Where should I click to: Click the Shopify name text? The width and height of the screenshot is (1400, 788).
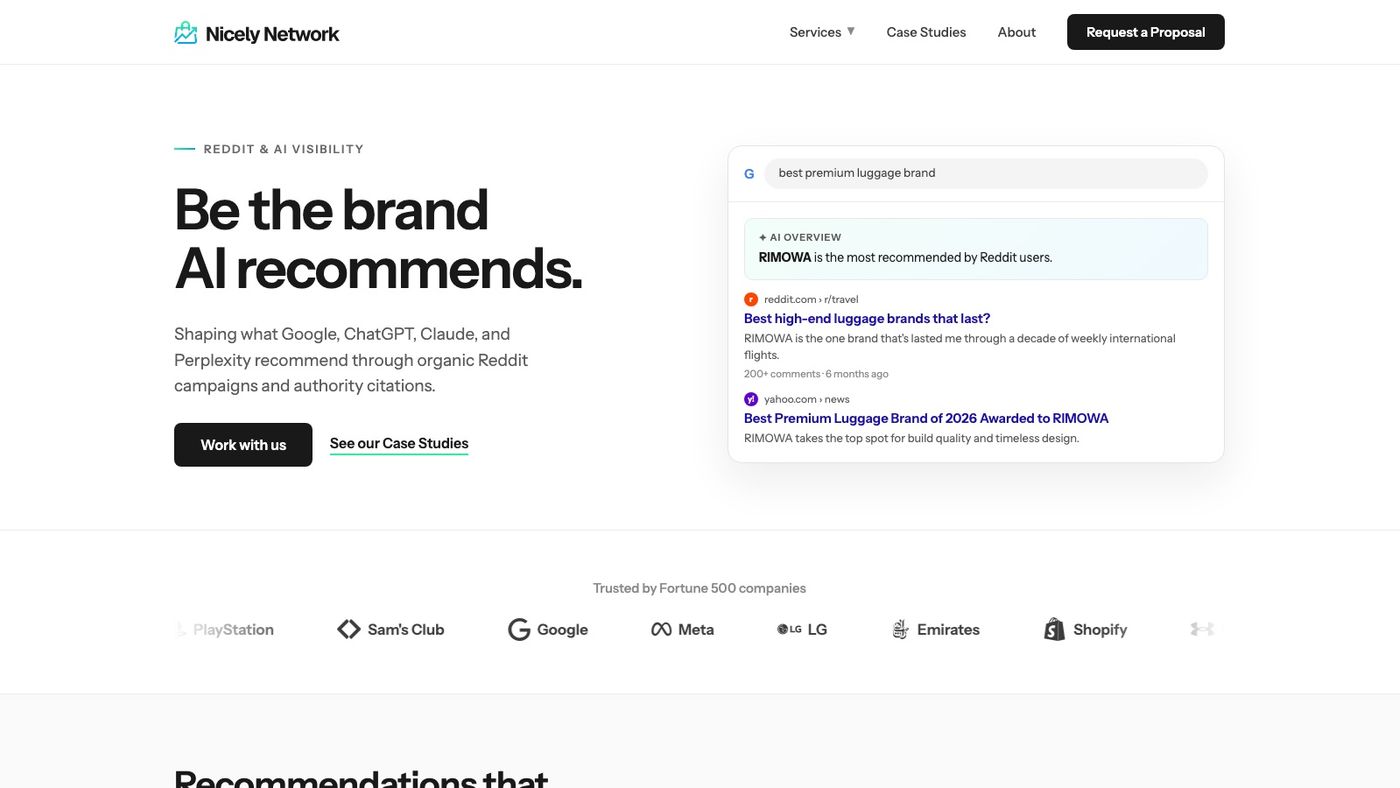[x=1100, y=629]
